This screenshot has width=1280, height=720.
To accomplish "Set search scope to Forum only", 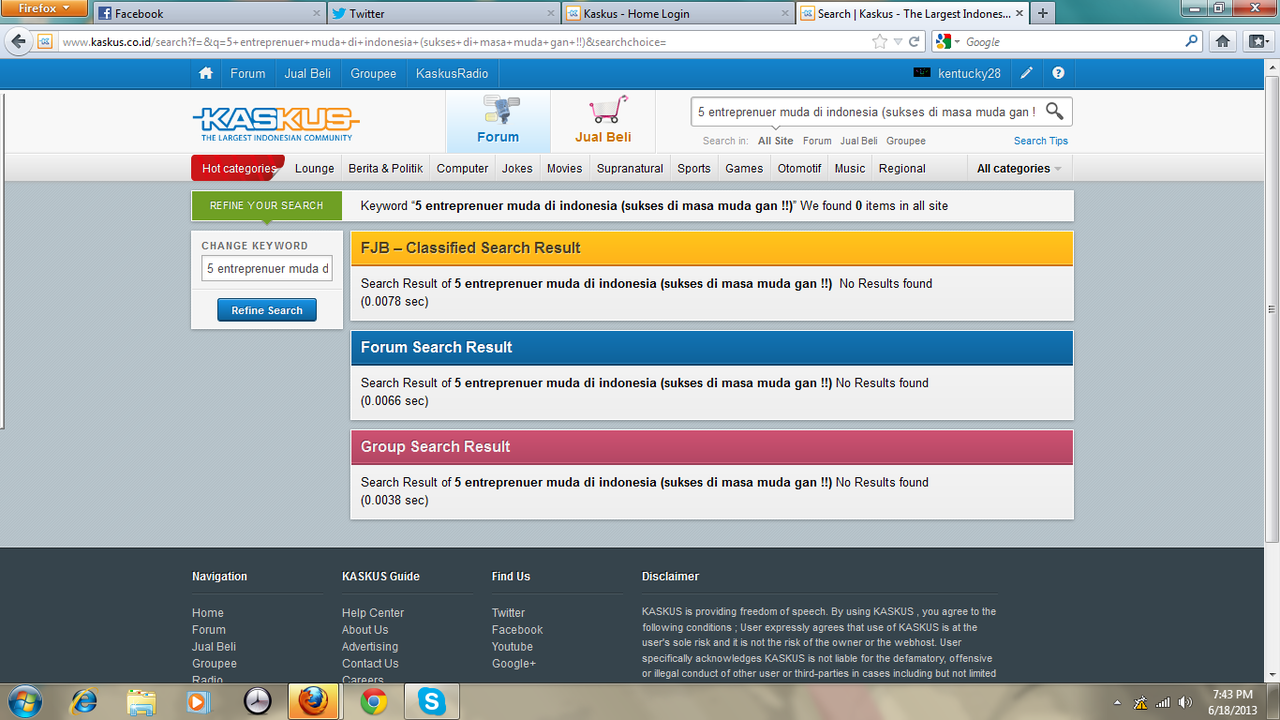I will coord(817,141).
